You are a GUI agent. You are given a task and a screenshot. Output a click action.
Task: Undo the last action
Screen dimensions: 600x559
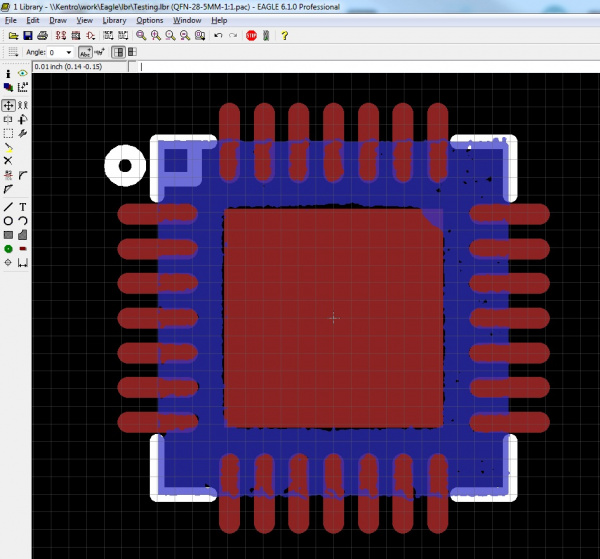pos(218,36)
